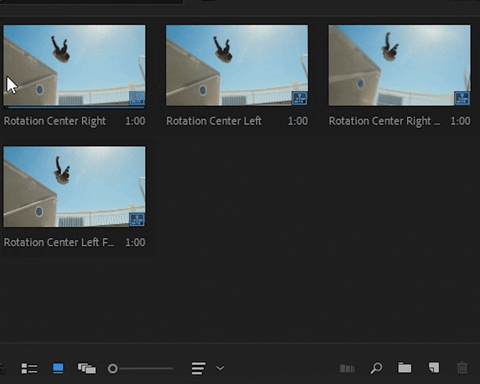Select the truncated 'Rotation Center Right ...' thumbnail
Viewport: 480px width, 384px height.
pos(400,65)
